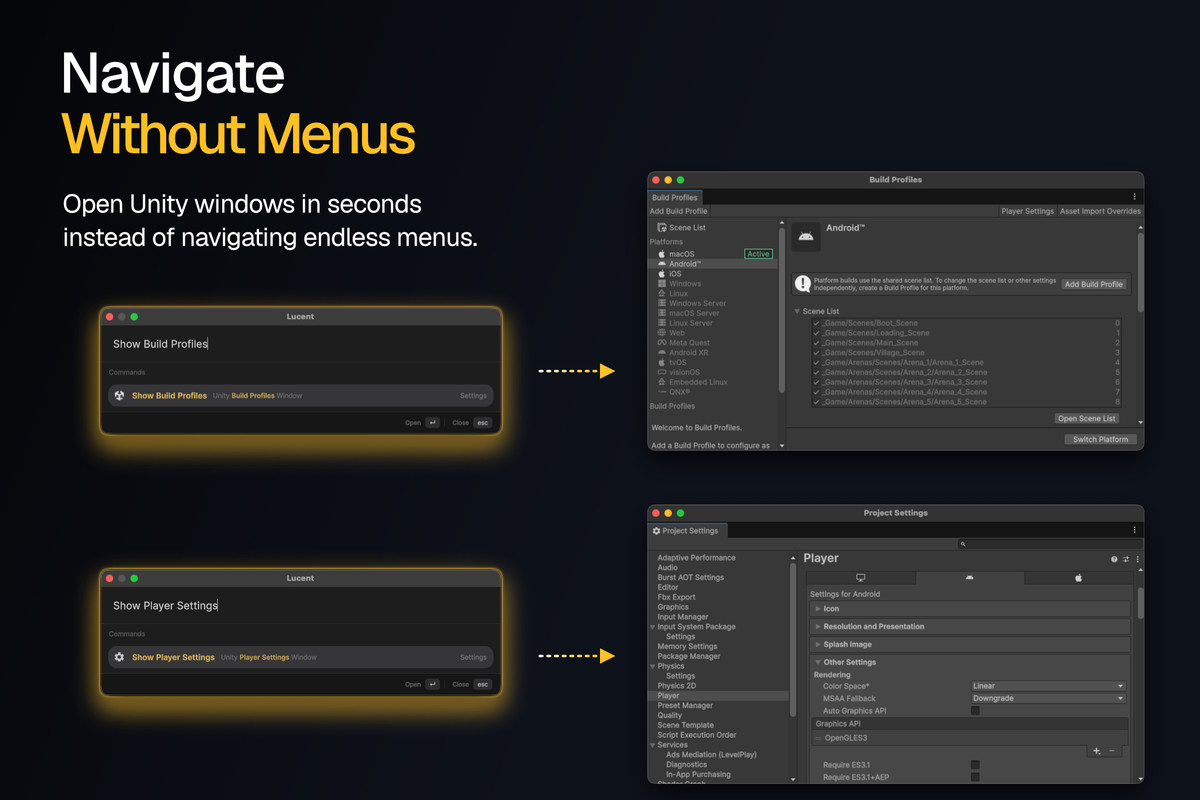Screen dimensions: 1200x800
Task: Collapse the Physics tree item in Project Settings
Action: (x=653, y=666)
